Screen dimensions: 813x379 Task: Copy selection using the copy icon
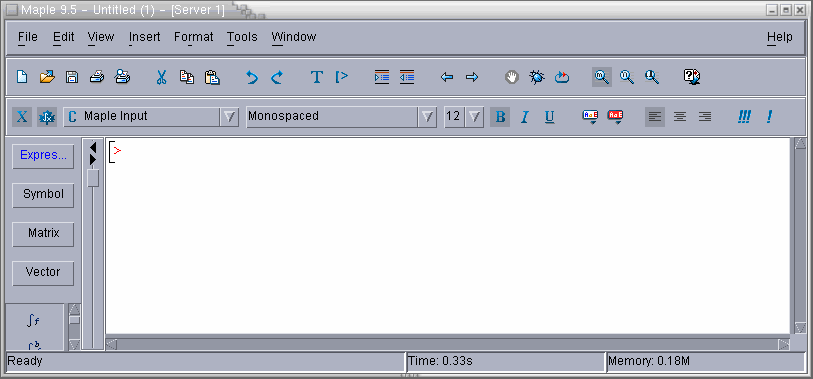[x=187, y=77]
